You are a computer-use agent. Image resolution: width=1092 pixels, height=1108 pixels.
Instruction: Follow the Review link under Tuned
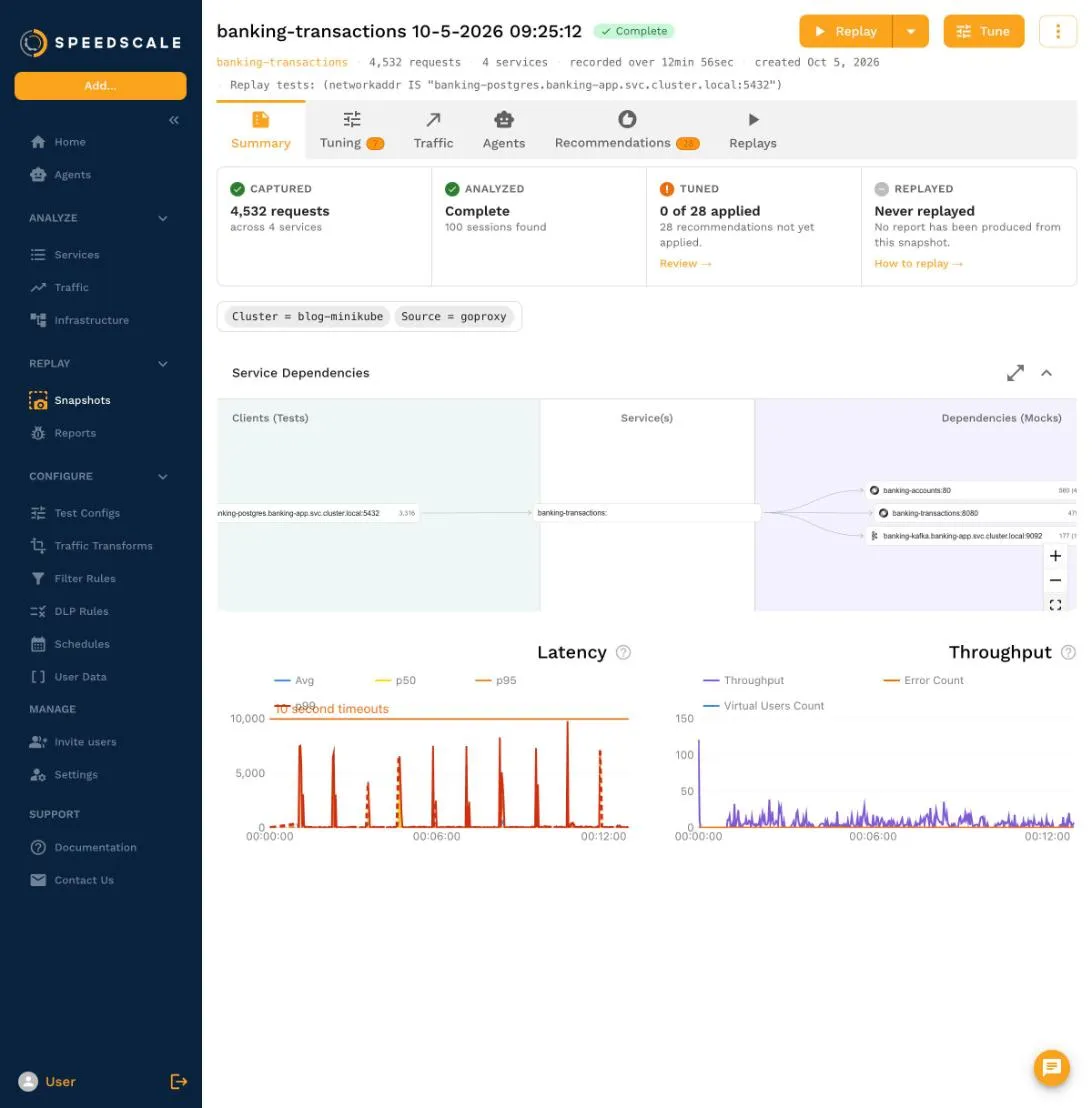pos(685,264)
